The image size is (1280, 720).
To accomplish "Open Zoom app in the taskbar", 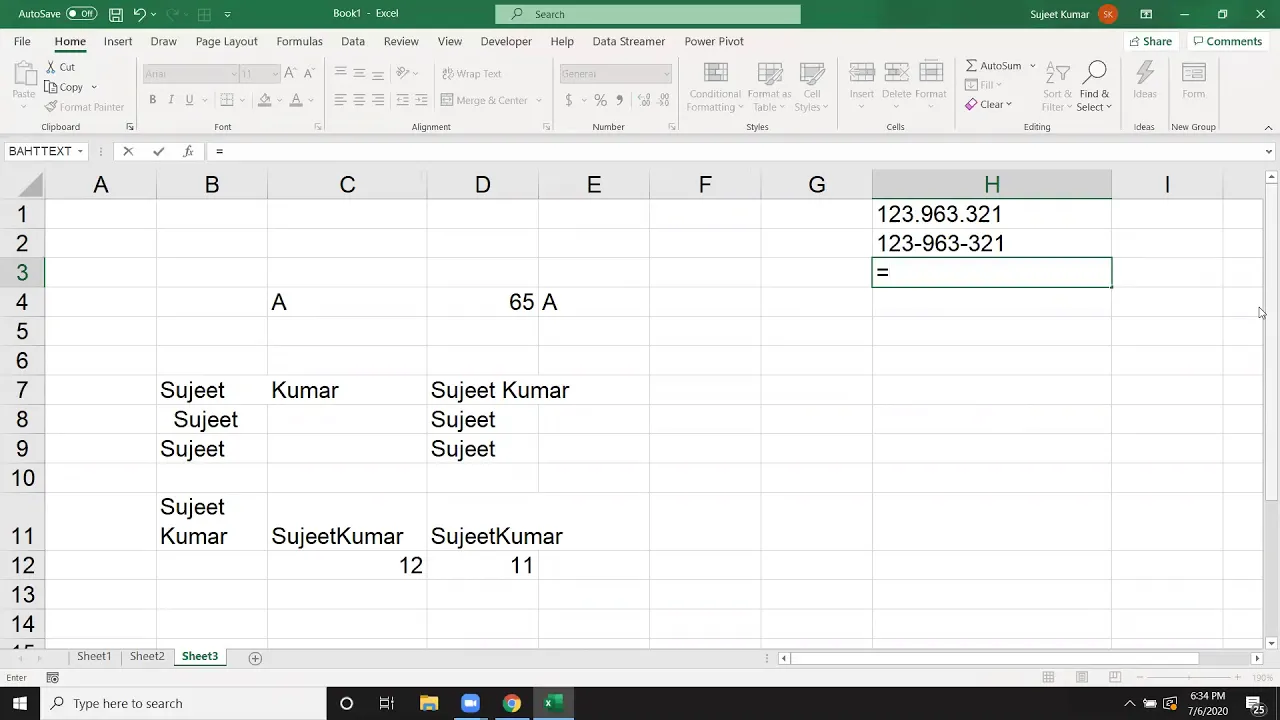I will 470,703.
